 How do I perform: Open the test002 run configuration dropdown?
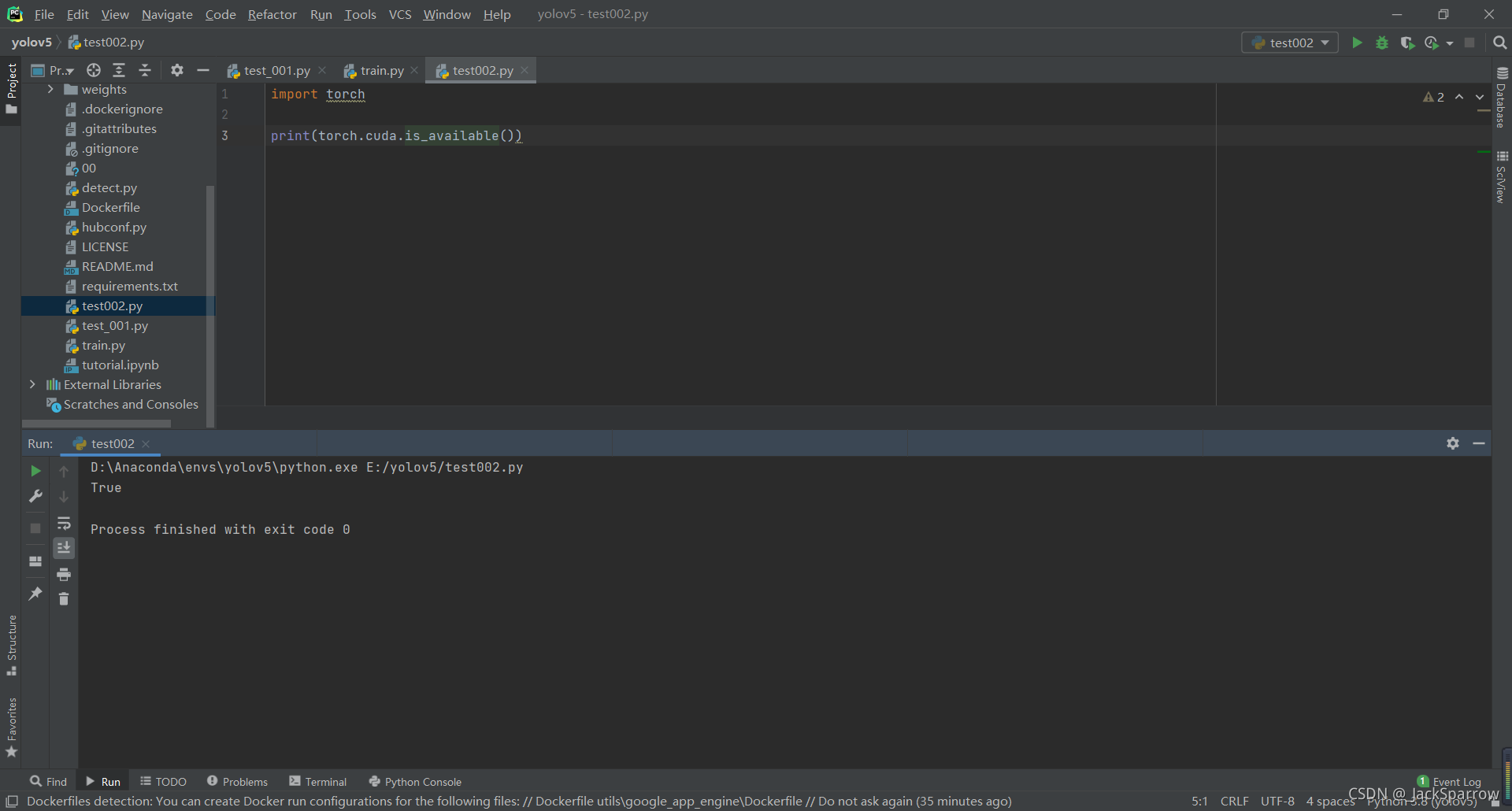coord(1289,43)
